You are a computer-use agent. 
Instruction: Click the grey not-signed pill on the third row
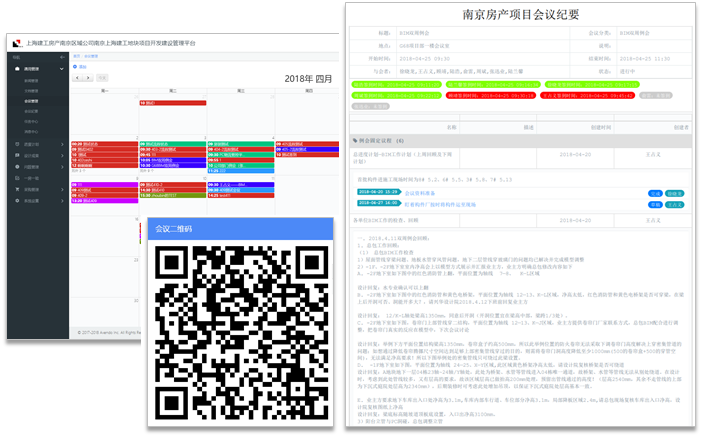tap(371, 106)
